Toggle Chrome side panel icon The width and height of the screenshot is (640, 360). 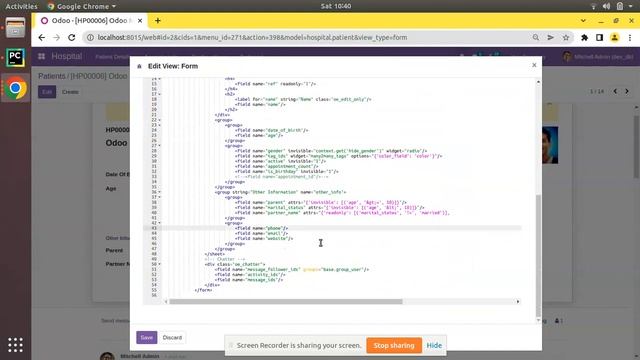coord(599,37)
